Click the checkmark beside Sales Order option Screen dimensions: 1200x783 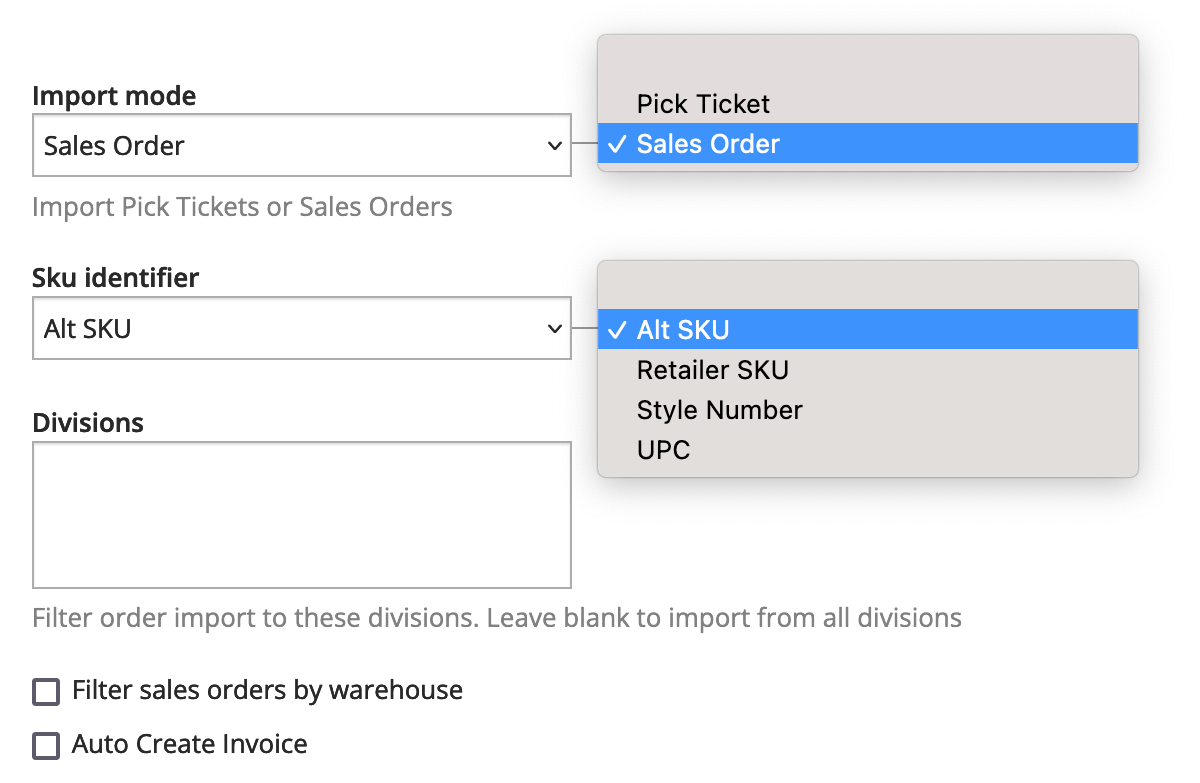coord(617,144)
